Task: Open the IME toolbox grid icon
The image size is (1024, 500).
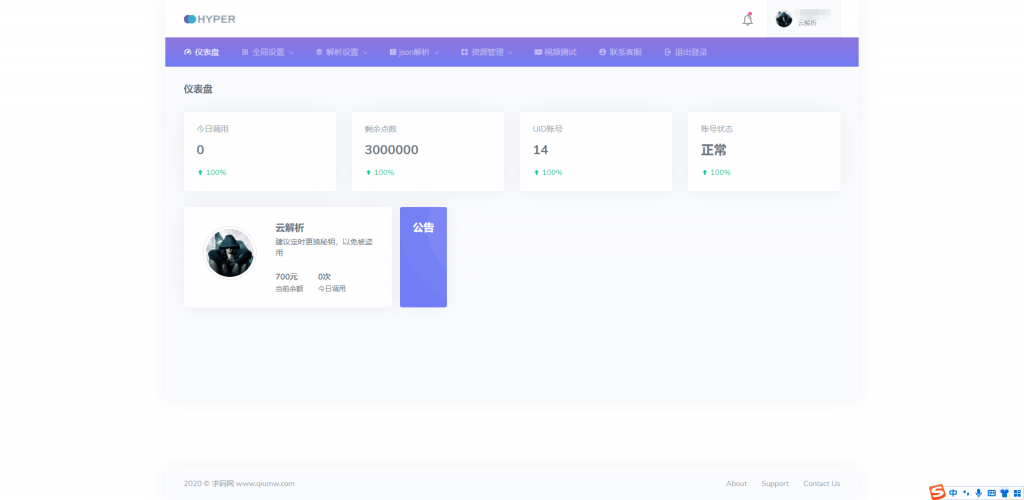Action: tap(1016, 493)
